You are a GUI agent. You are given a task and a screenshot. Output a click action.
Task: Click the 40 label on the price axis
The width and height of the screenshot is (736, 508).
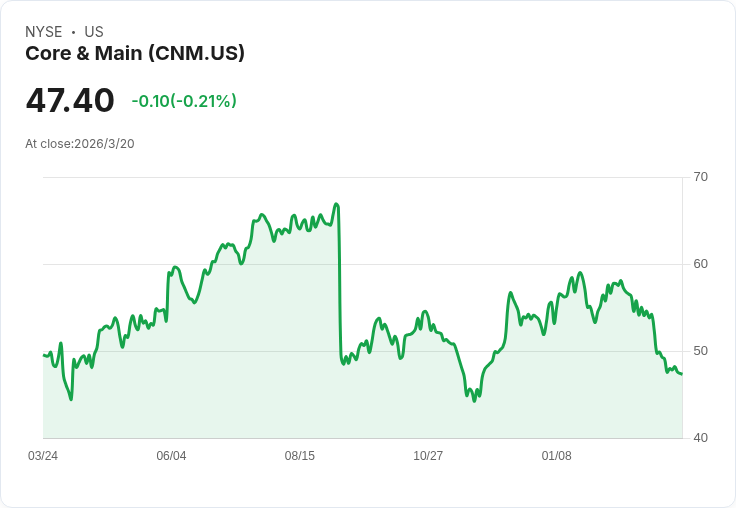700,438
